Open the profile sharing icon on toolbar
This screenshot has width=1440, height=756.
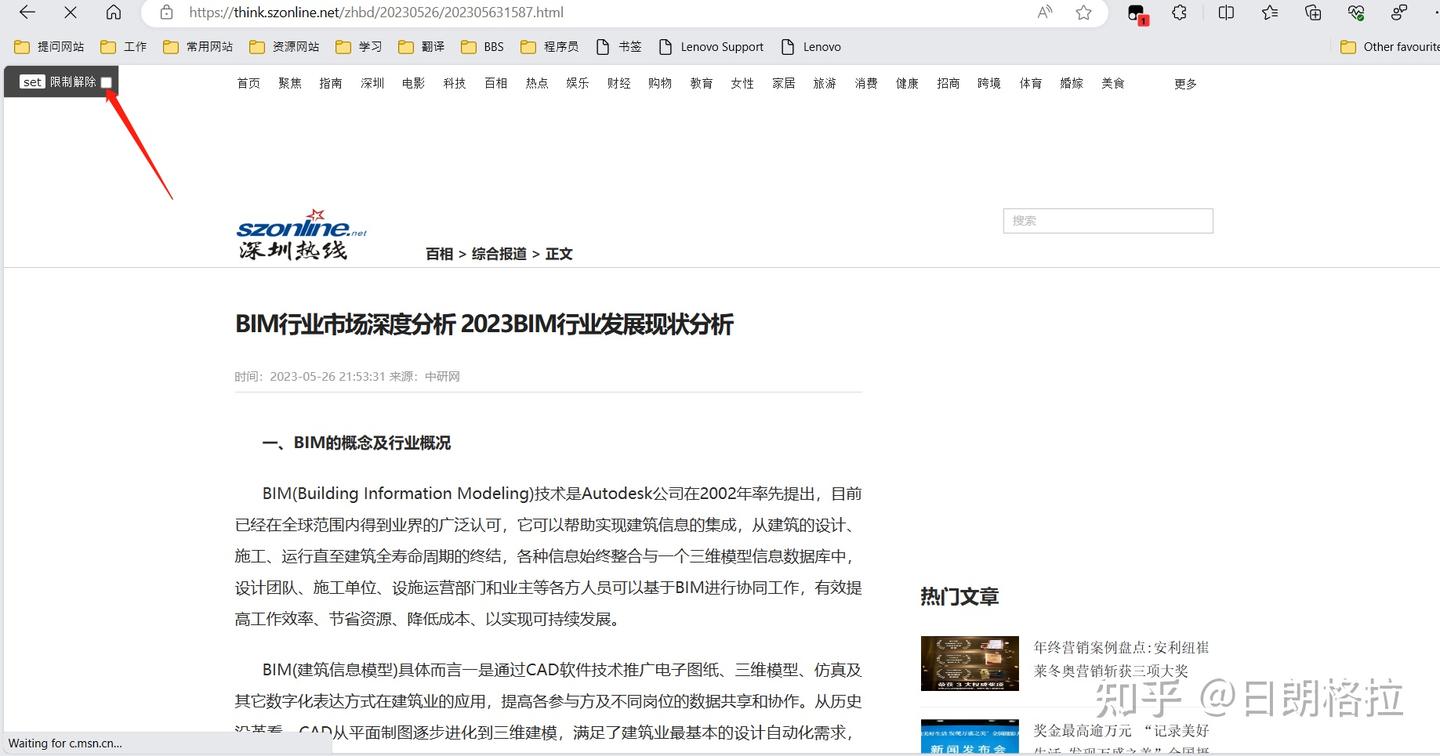(x=1398, y=12)
